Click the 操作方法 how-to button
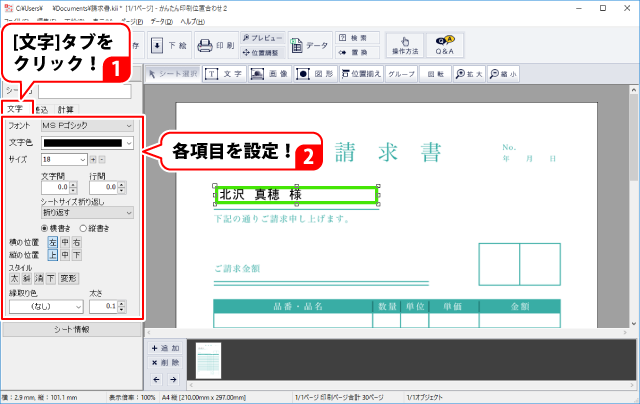Viewport: 640px width, 404px height. [x=403, y=45]
